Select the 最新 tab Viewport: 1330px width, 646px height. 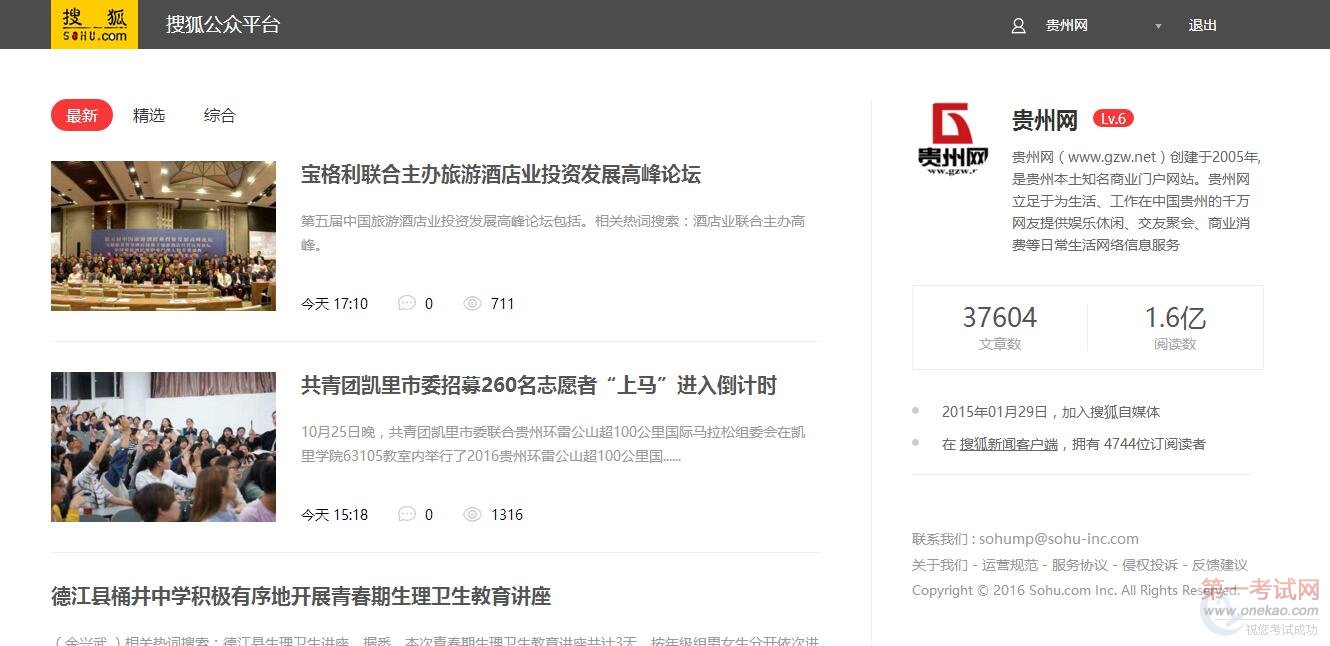82,115
